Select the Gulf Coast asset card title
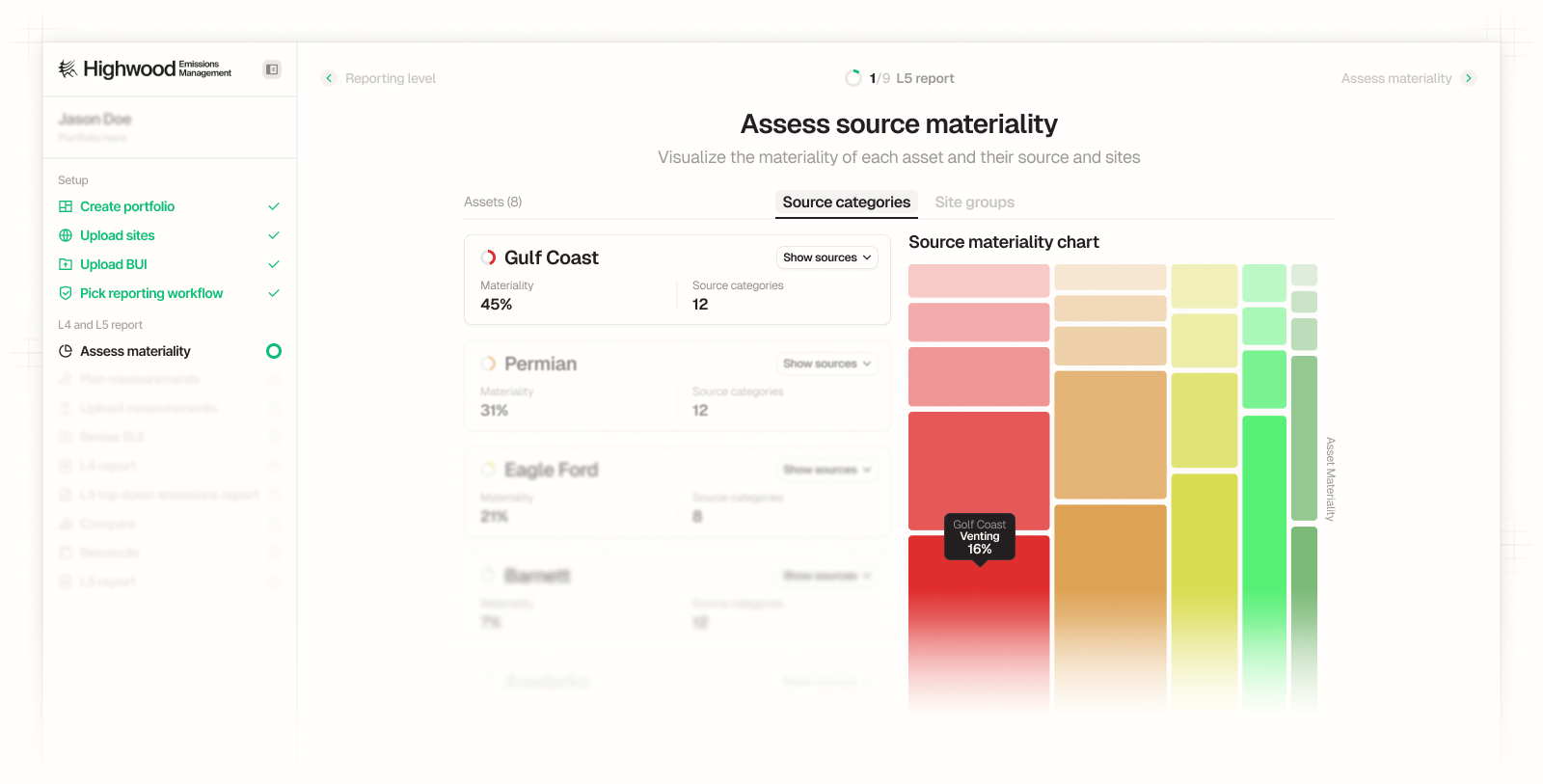 coord(552,257)
